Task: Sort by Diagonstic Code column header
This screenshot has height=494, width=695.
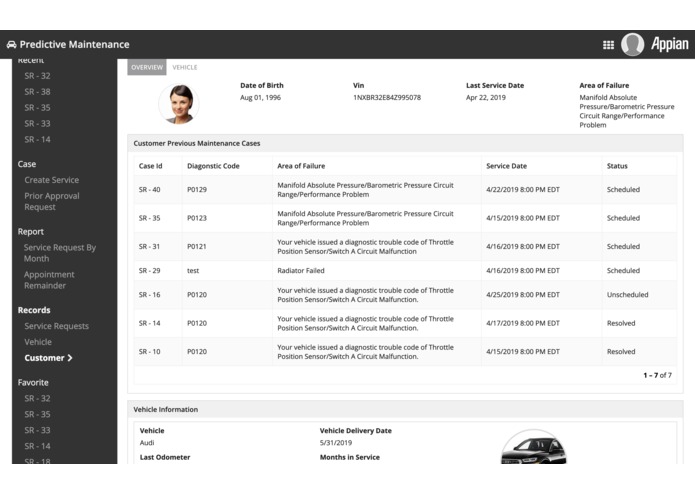Action: (213, 166)
